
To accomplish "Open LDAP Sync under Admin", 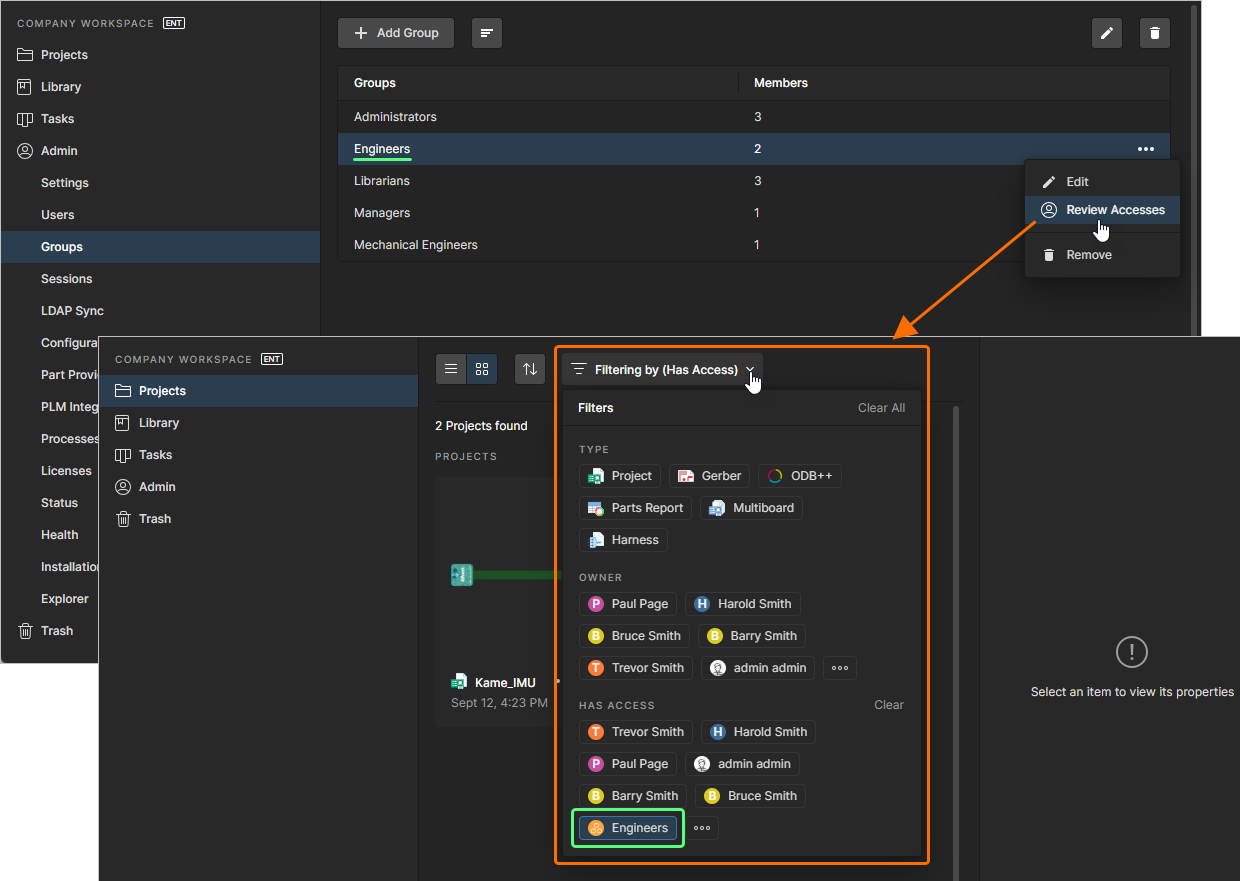I will (160, 311).
